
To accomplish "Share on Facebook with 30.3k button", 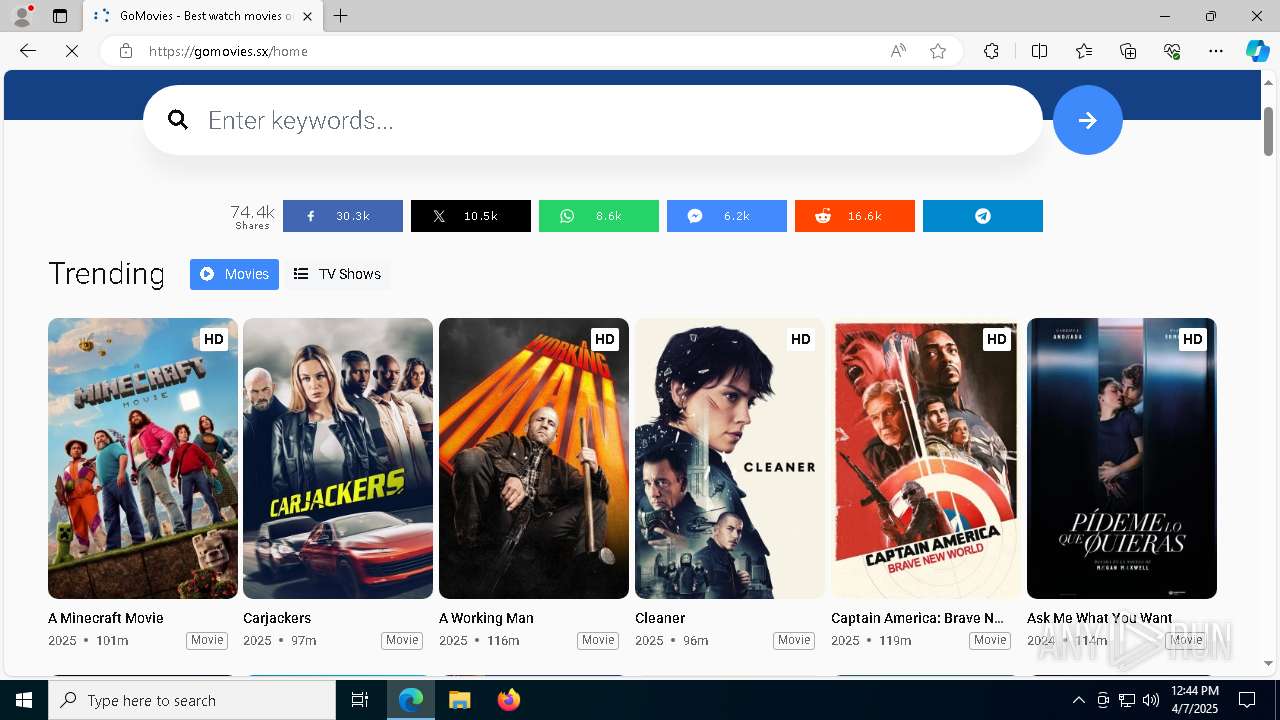I will [x=342, y=216].
